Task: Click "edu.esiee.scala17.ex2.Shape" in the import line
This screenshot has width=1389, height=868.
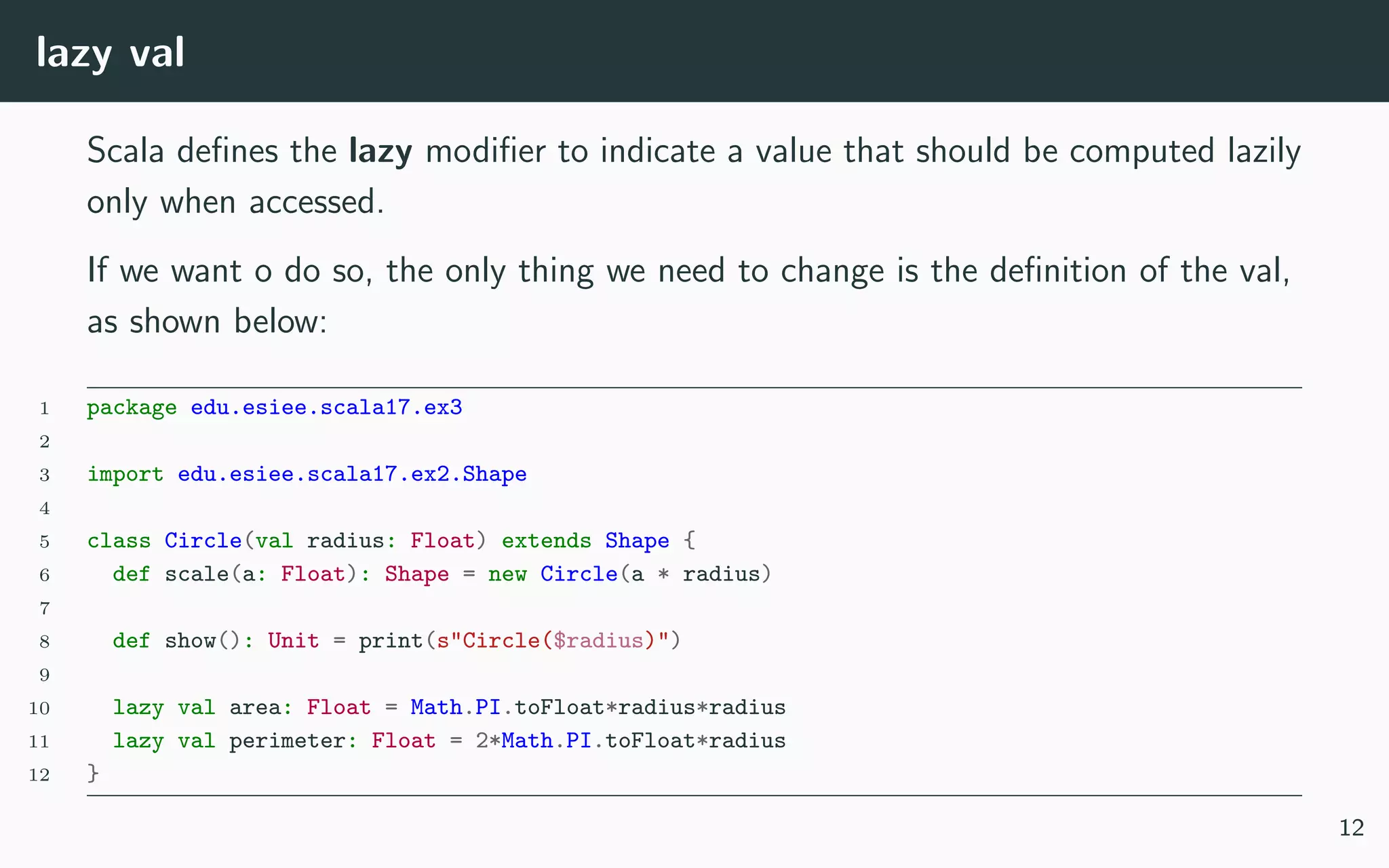Action: [352, 474]
